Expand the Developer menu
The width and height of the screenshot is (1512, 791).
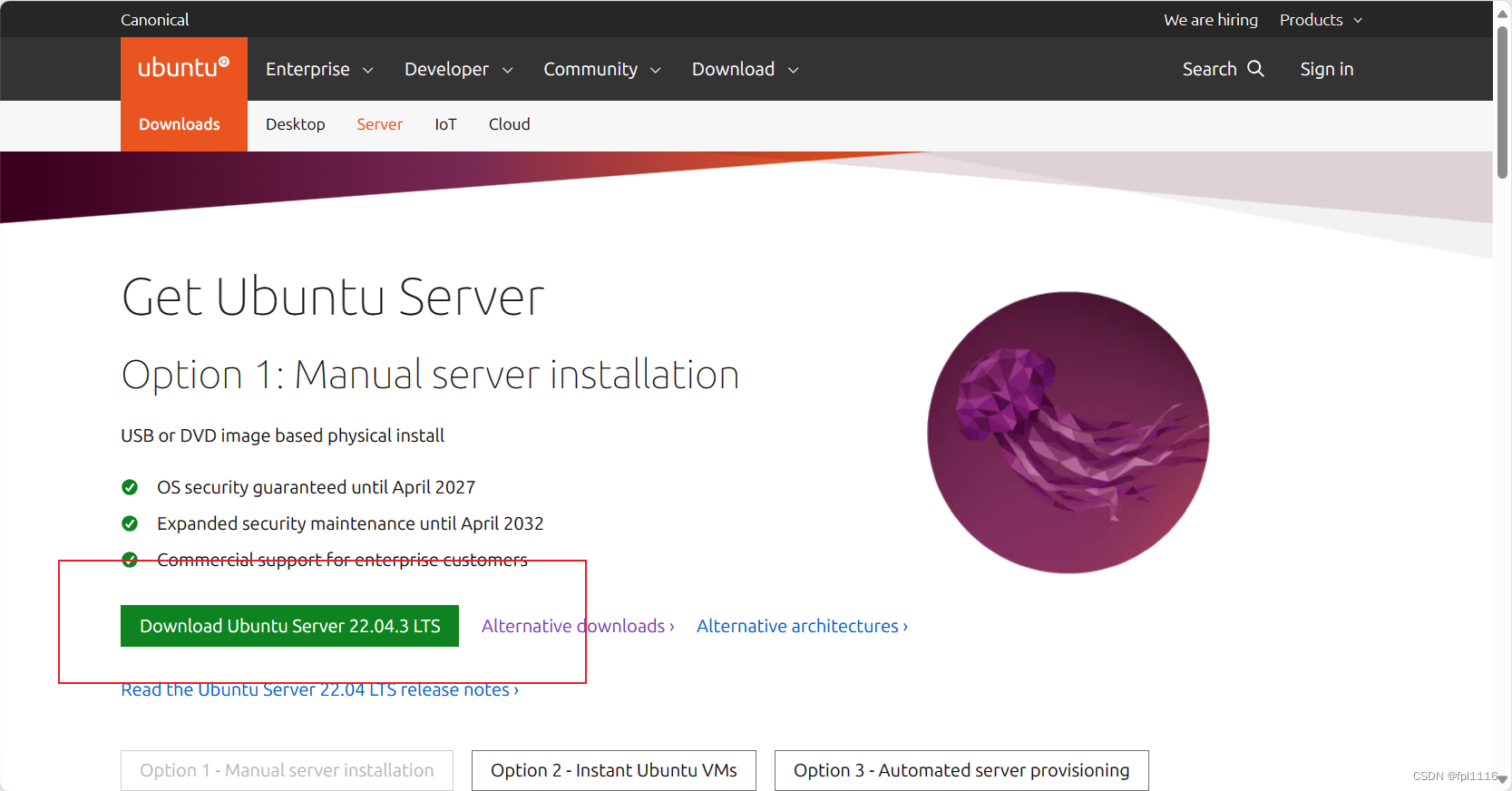tap(458, 69)
